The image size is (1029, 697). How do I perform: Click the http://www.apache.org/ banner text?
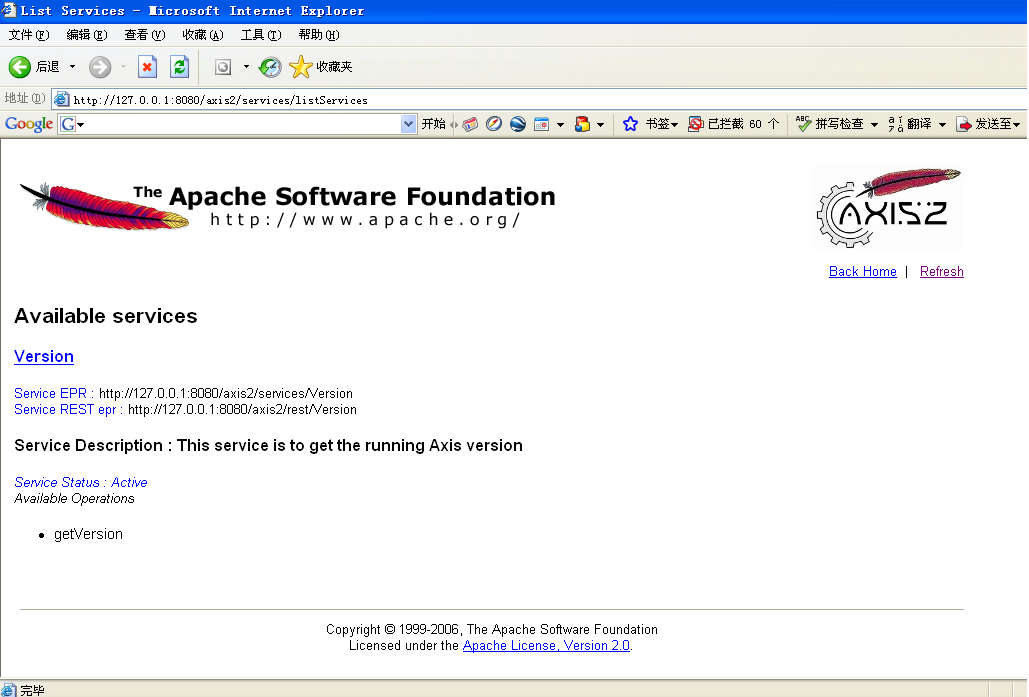(x=366, y=219)
